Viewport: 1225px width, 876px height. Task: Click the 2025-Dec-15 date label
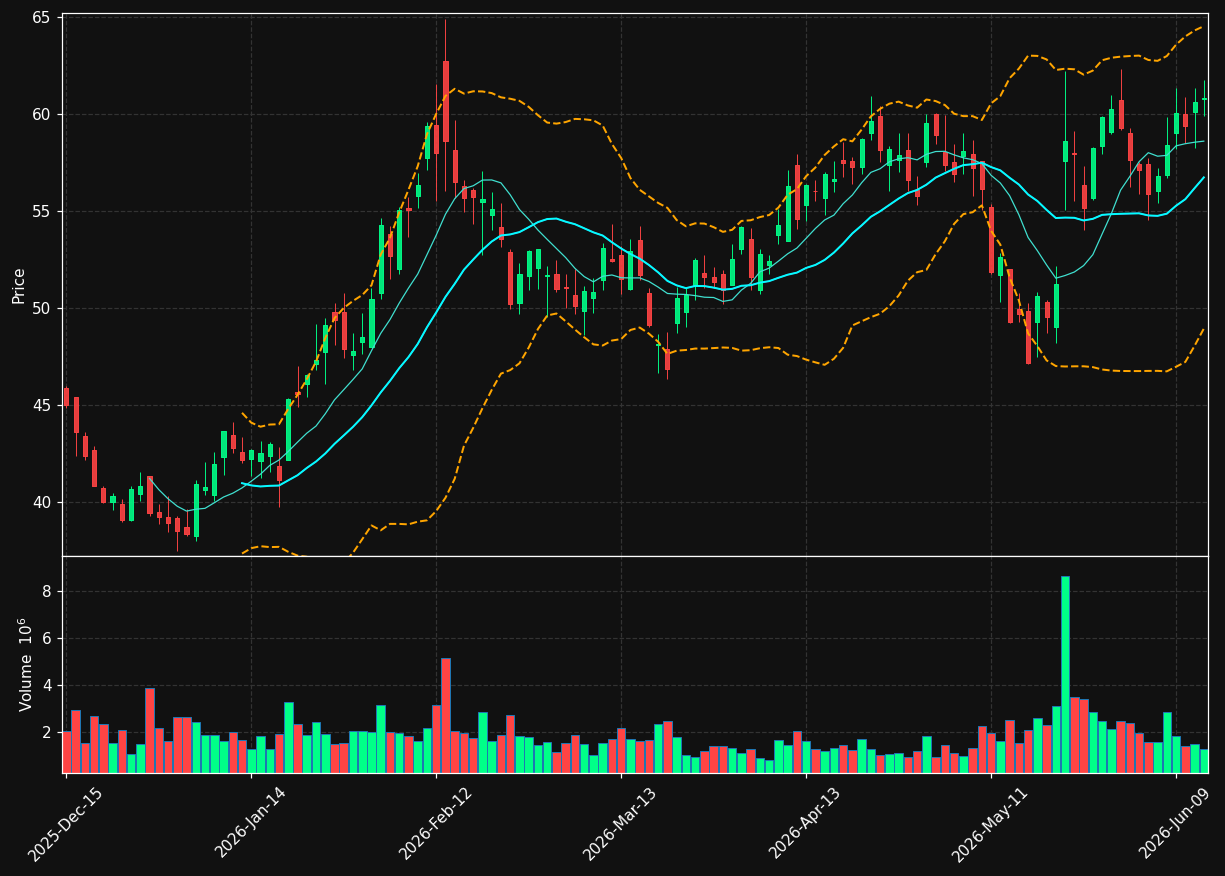tap(66, 823)
